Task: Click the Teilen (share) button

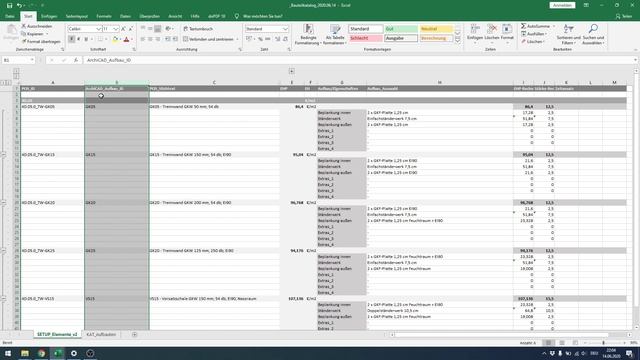Action: [623, 16]
